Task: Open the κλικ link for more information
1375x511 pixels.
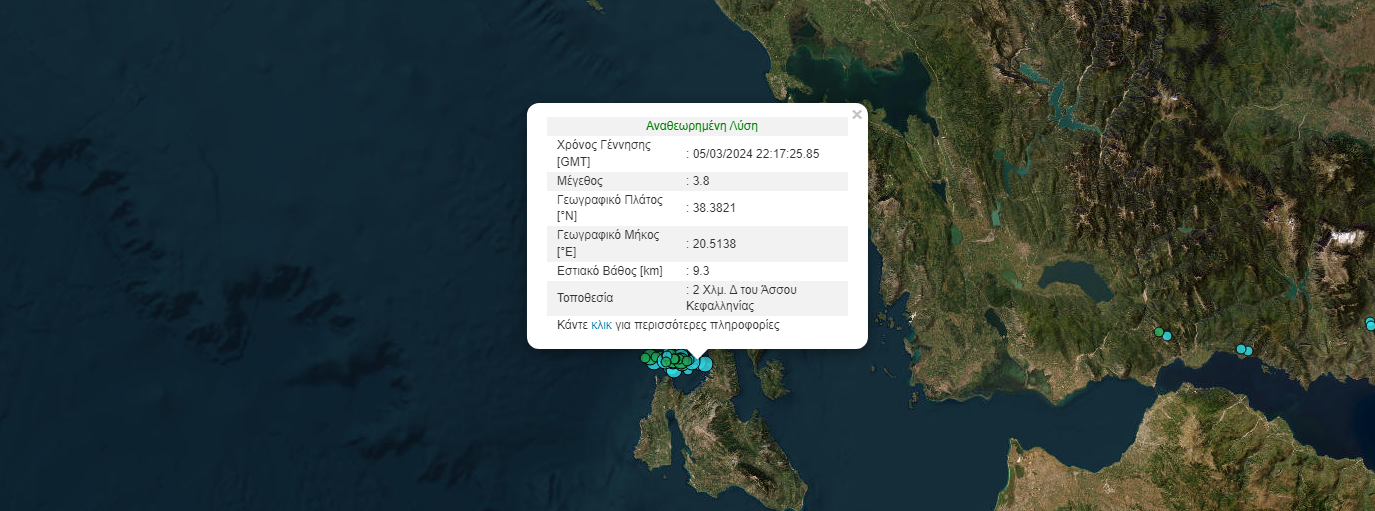Action: pyautogui.click(x=601, y=325)
